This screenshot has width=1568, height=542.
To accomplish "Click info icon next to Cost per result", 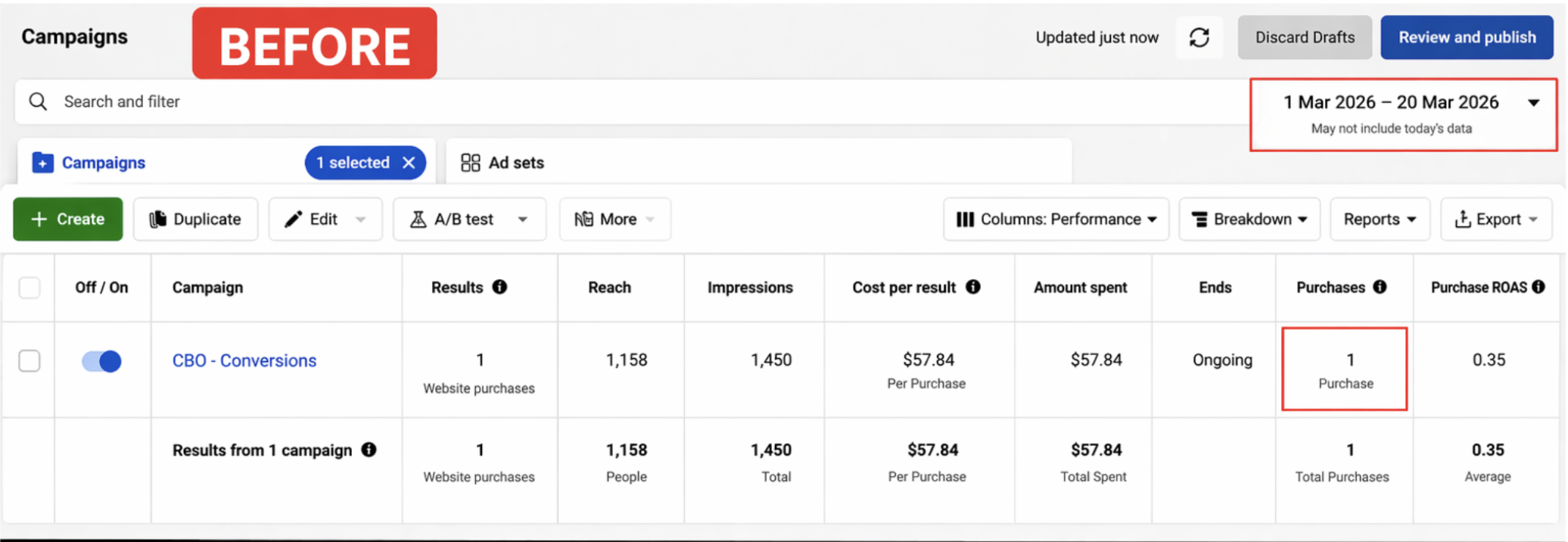I will click(x=973, y=287).
